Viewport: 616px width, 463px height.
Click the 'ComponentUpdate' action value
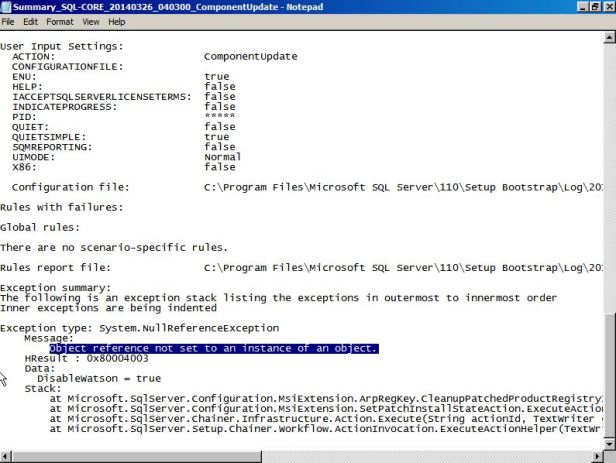tap(251, 57)
